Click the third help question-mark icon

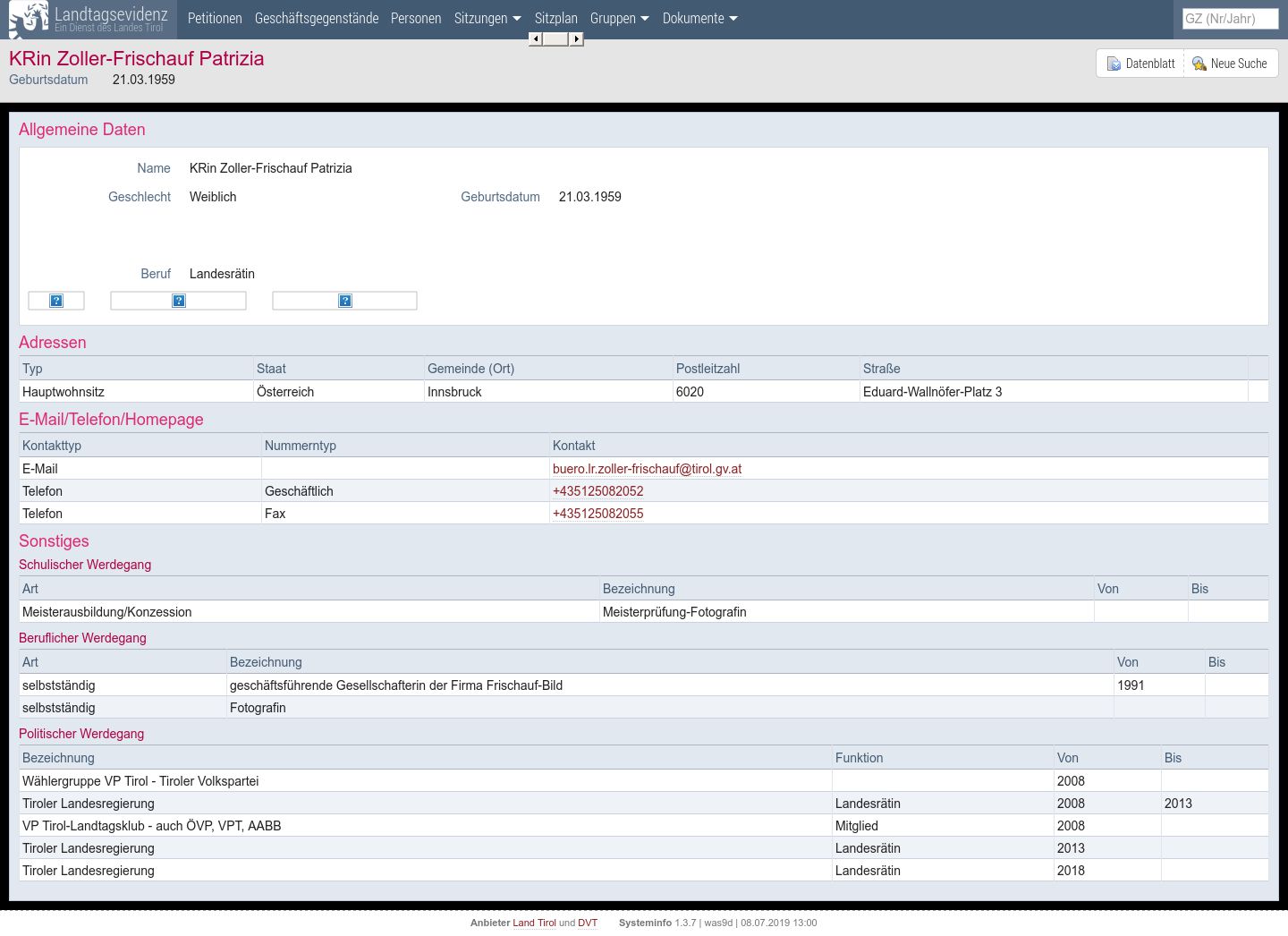coord(345,301)
